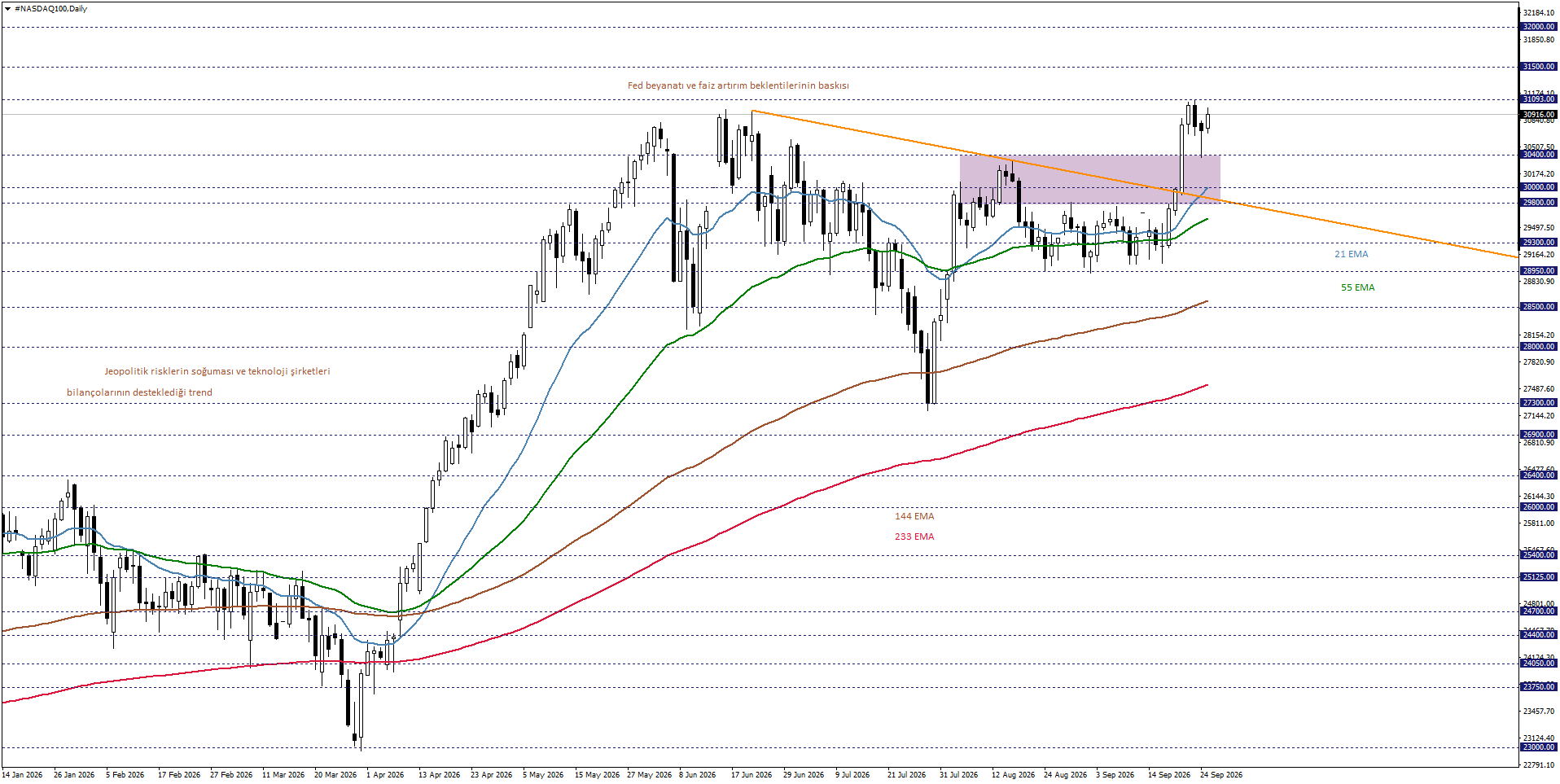Click the 22791.10 price scale value

(x=1538, y=764)
